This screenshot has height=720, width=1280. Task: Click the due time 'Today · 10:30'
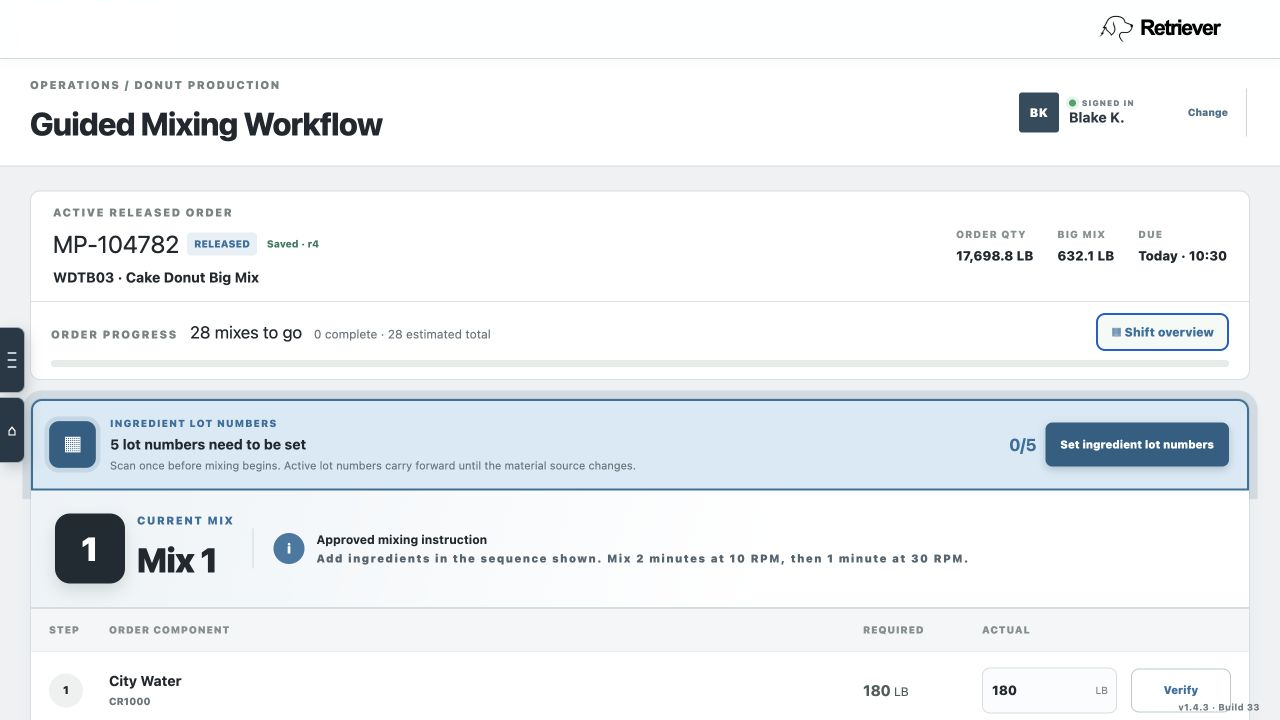pyautogui.click(x=1182, y=256)
